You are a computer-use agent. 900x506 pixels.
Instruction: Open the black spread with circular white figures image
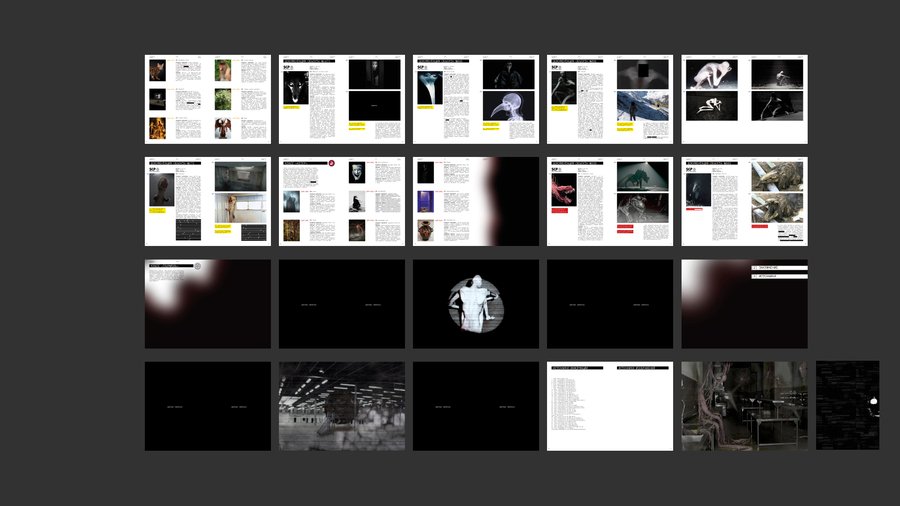476,304
